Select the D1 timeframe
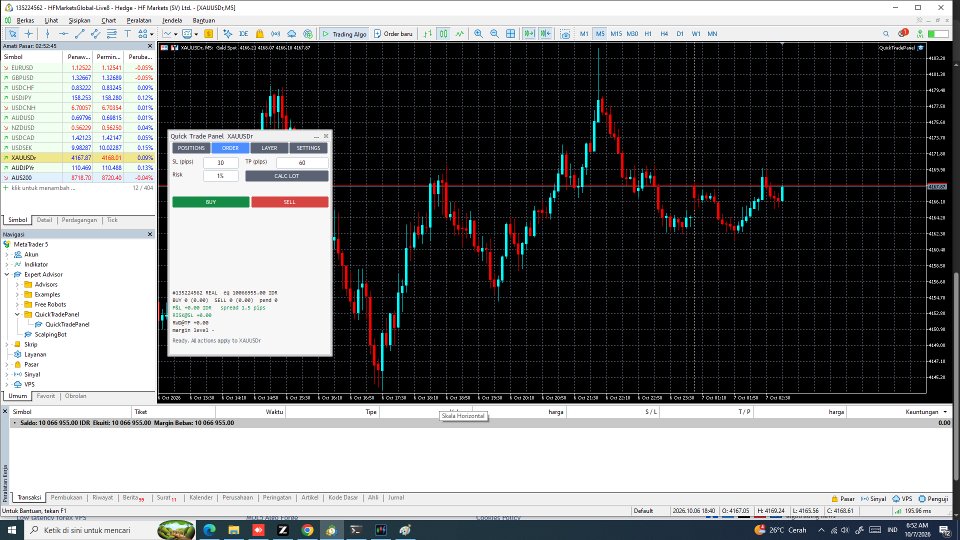The image size is (960, 540). coord(680,34)
